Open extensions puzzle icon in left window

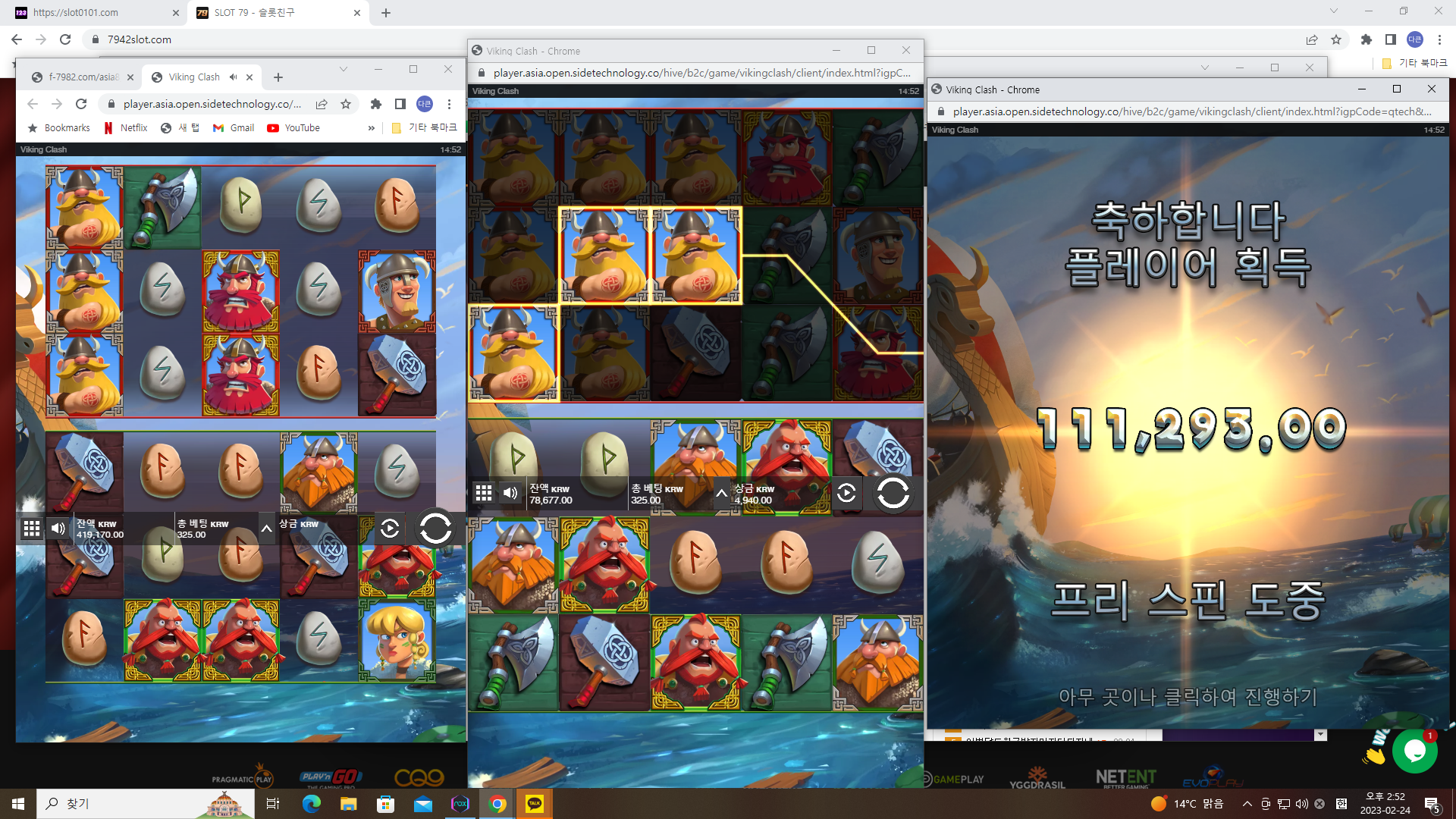pyautogui.click(x=376, y=104)
